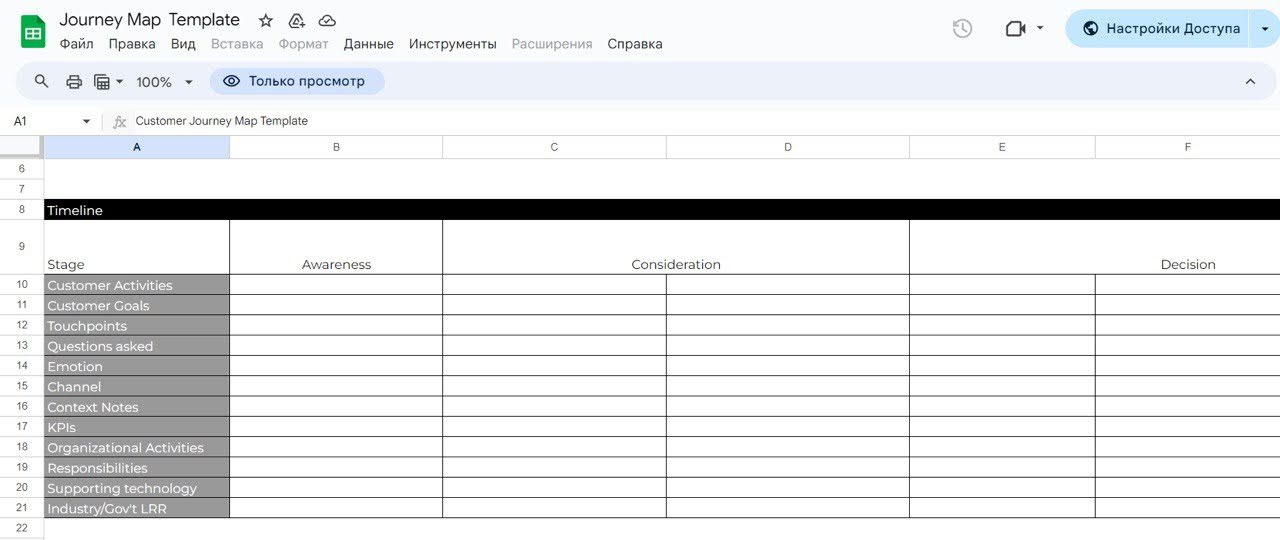This screenshot has width=1280, height=540.
Task: Open the Расширения menu
Action: [x=552, y=44]
